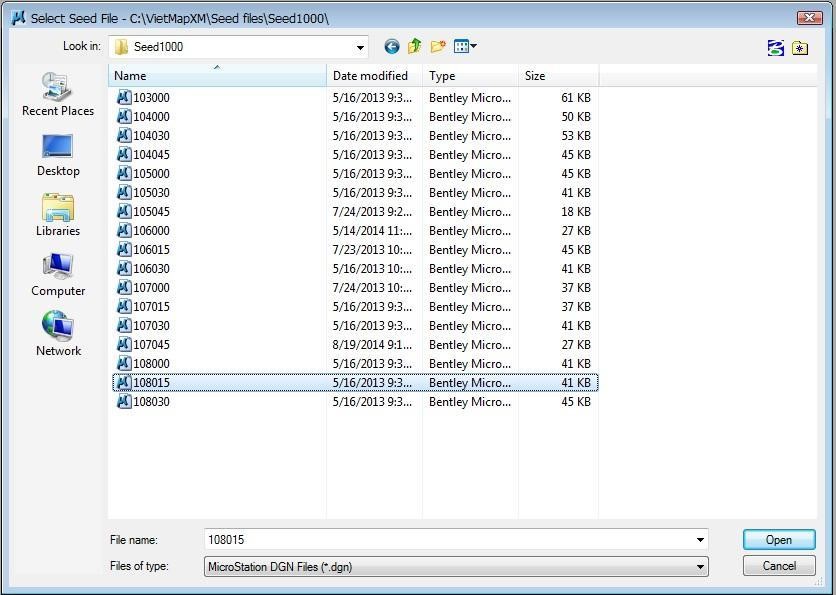Open the Files of type combo box
The height and width of the screenshot is (595, 836).
coord(455,567)
